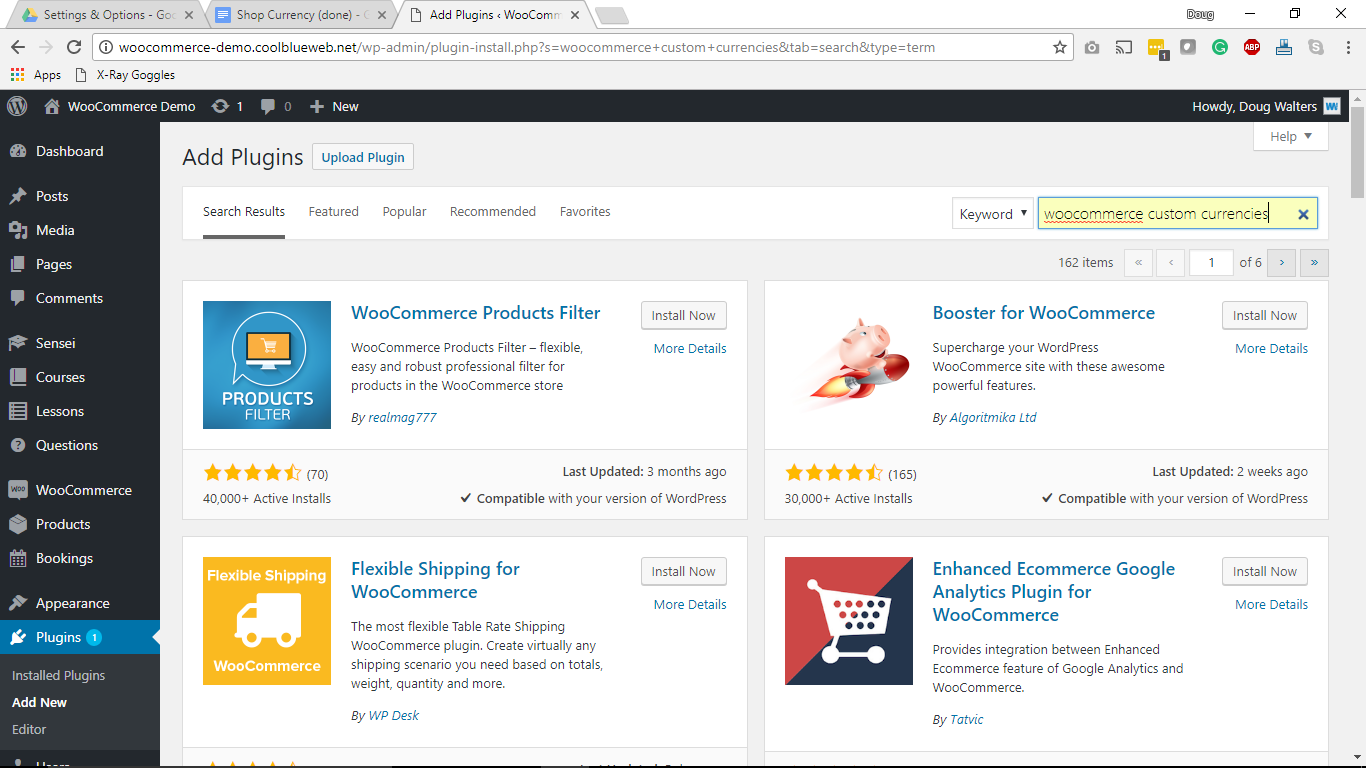The width and height of the screenshot is (1366, 768).
Task: View More Details for Booster plugin
Action: coord(1271,348)
